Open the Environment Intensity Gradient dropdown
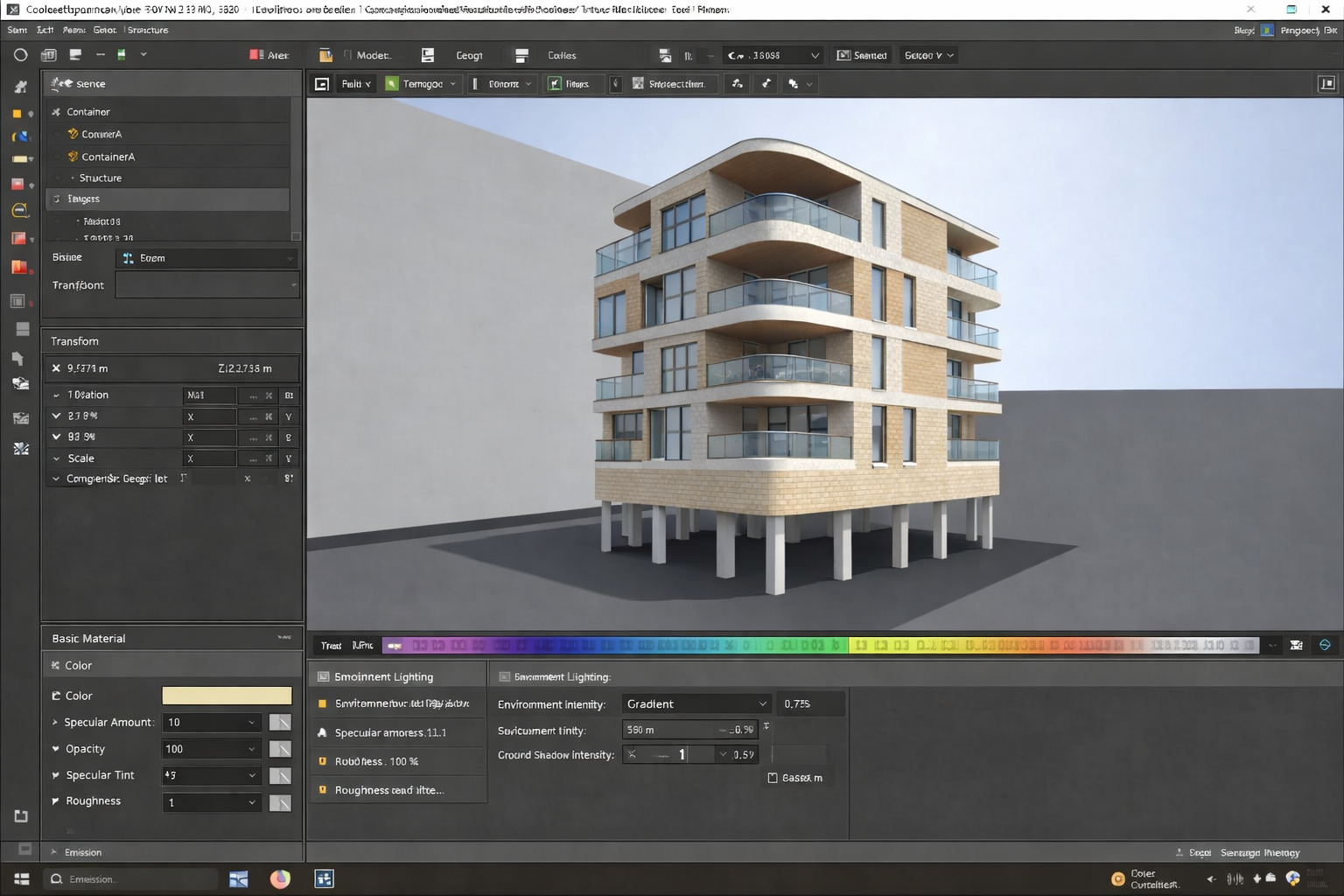Viewport: 1344px width, 896px height. [696, 703]
